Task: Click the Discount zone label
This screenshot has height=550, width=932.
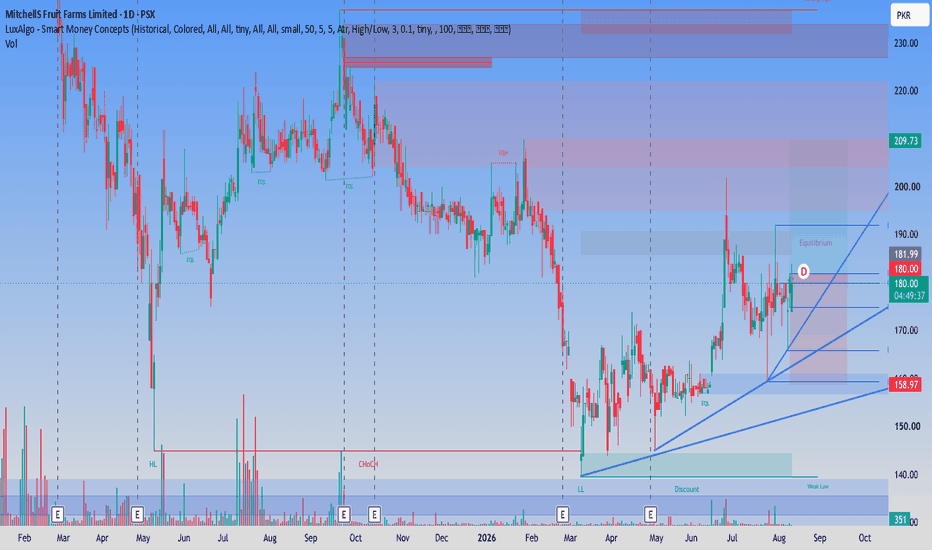Action: coord(687,489)
